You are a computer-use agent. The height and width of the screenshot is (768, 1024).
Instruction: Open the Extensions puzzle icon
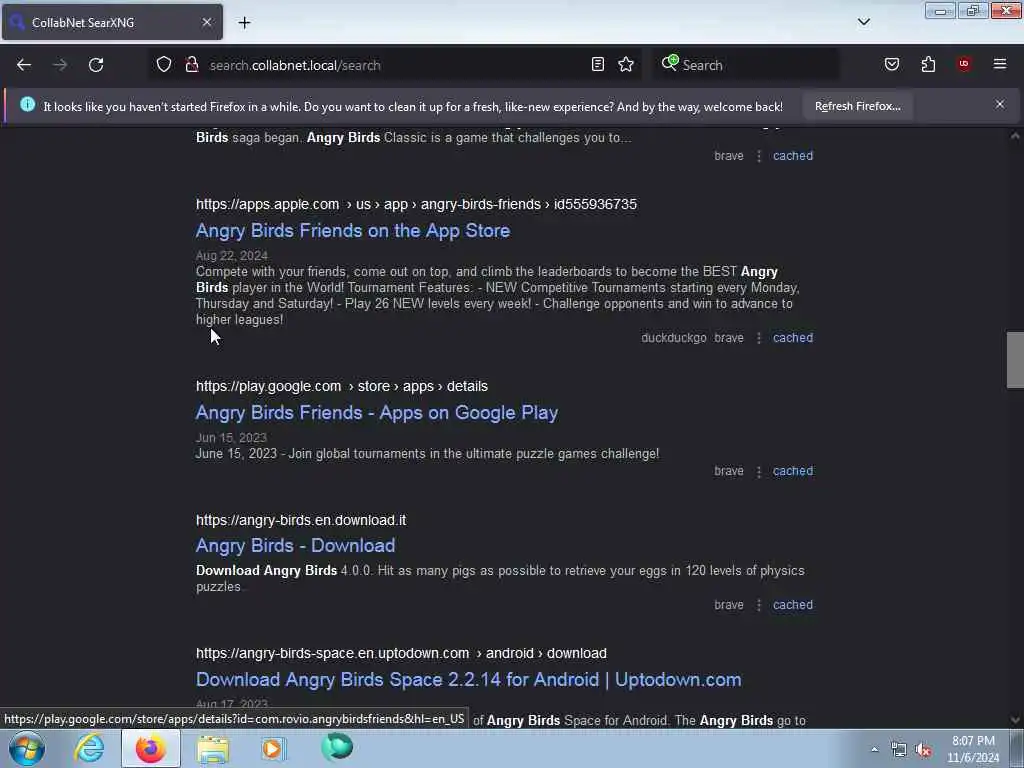pos(928,64)
